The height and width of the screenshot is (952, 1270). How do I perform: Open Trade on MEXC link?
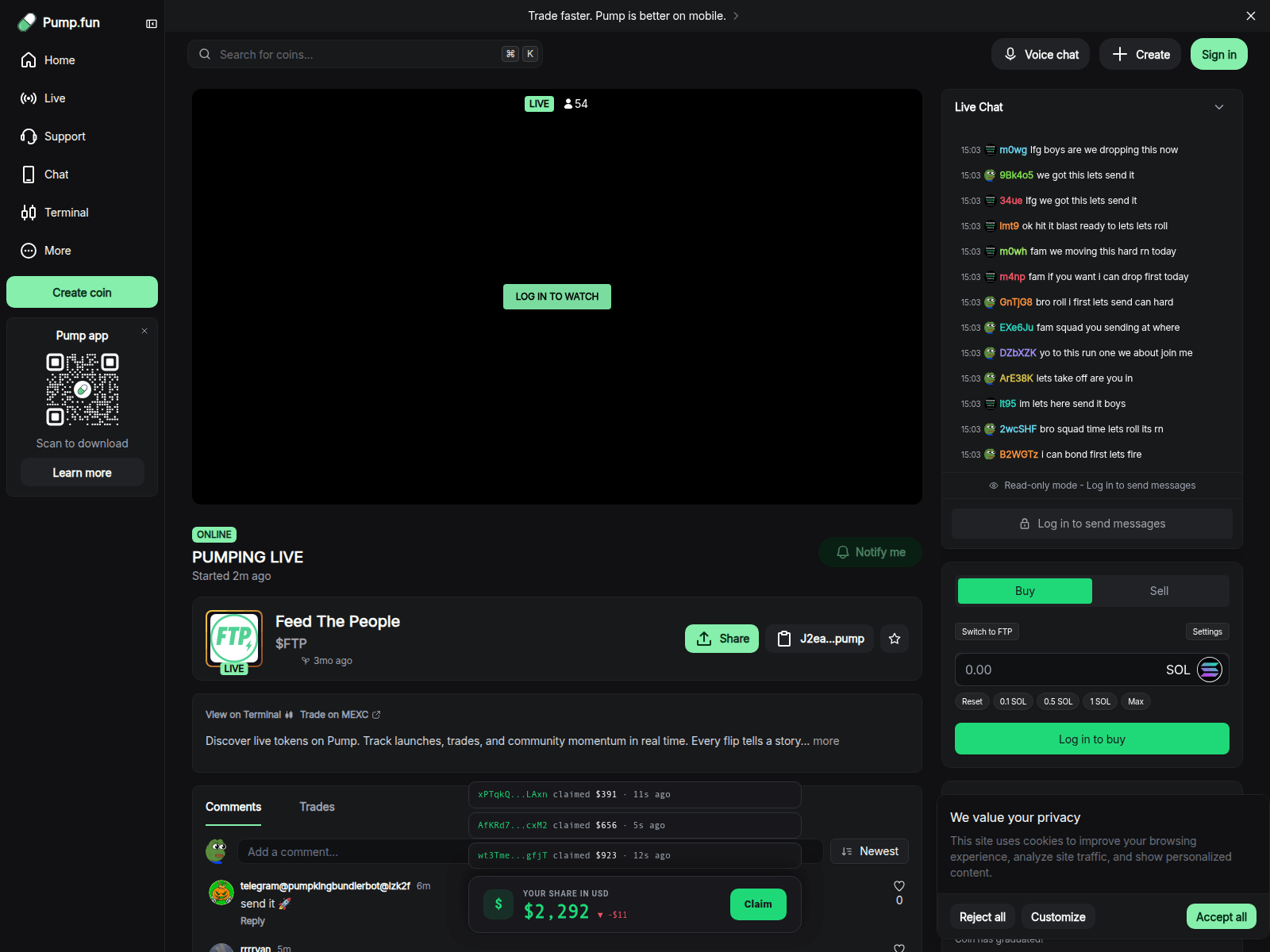(x=341, y=715)
